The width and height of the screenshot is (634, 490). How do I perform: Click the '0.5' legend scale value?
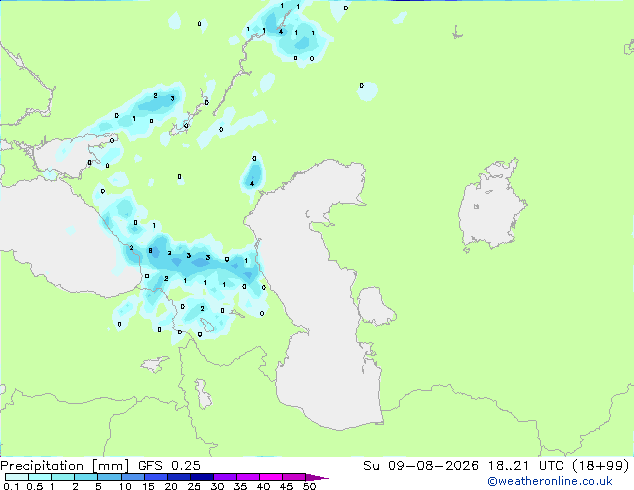point(35,486)
